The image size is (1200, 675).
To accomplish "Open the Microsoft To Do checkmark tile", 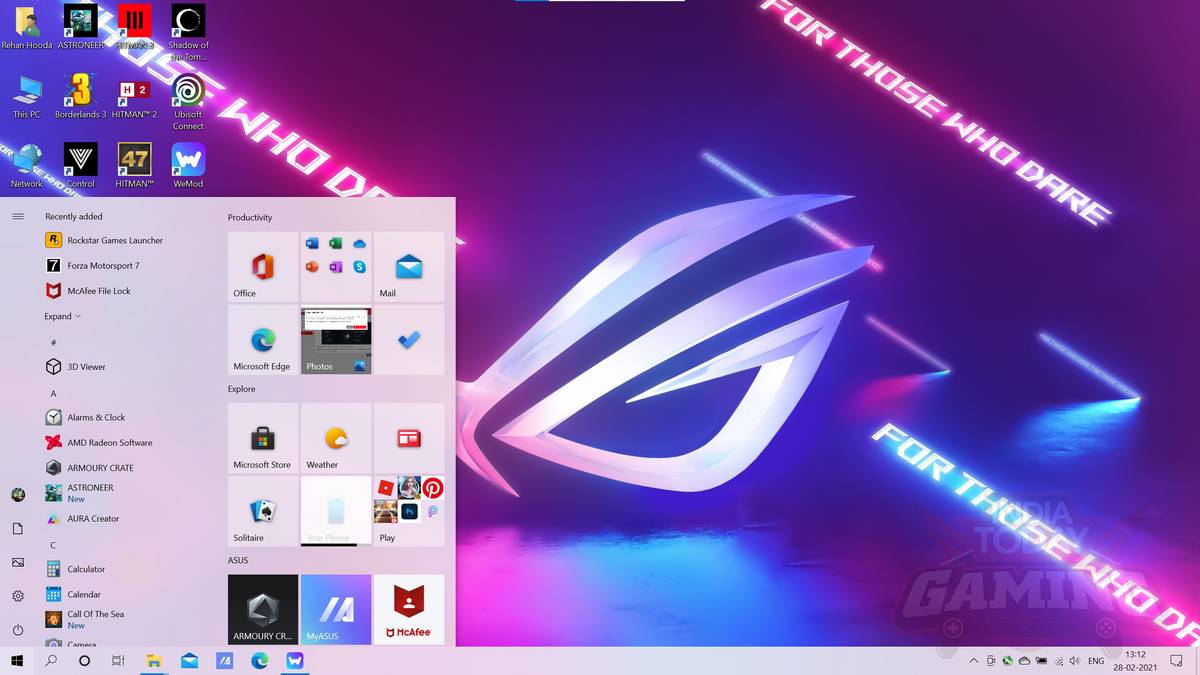I will click(409, 340).
